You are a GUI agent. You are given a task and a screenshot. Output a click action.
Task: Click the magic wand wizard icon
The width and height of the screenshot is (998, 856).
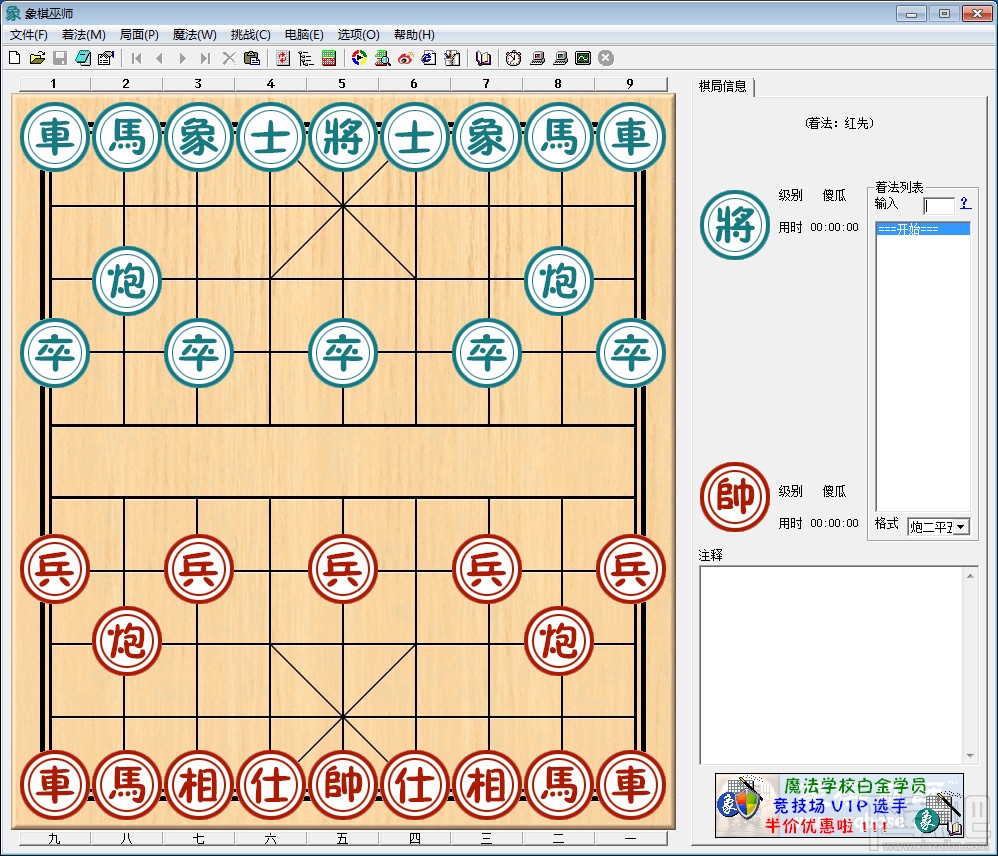coord(452,59)
